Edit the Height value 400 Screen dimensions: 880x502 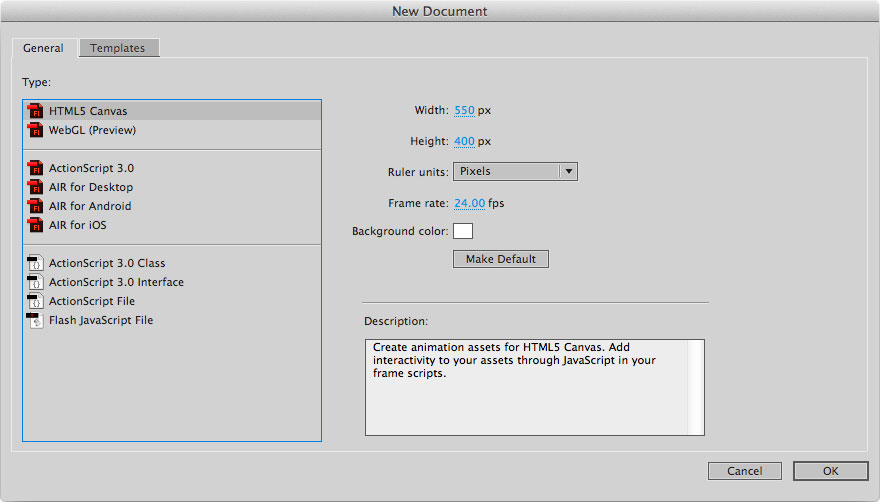(x=464, y=142)
